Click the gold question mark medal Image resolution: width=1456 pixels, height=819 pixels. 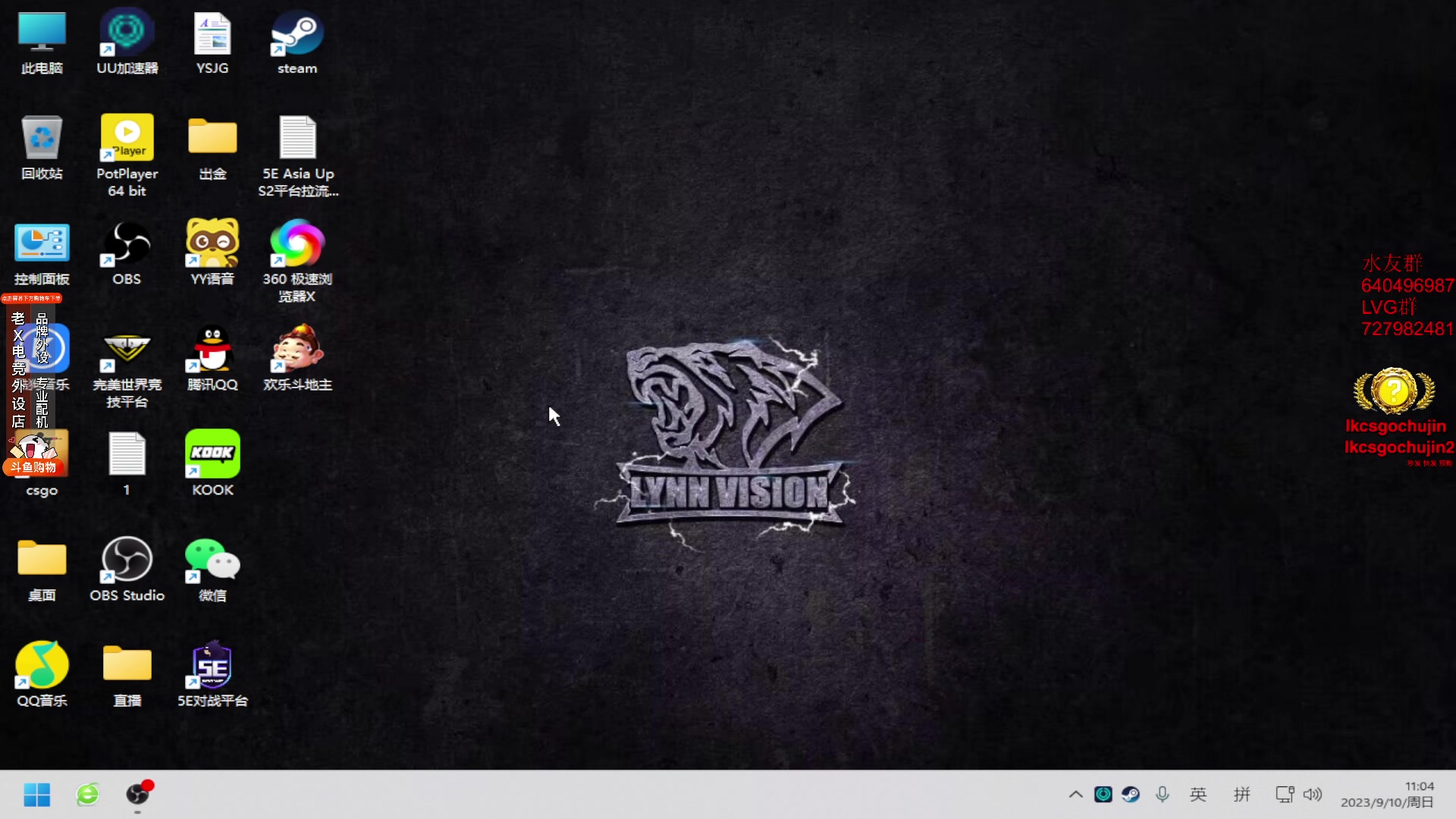coord(1394,391)
